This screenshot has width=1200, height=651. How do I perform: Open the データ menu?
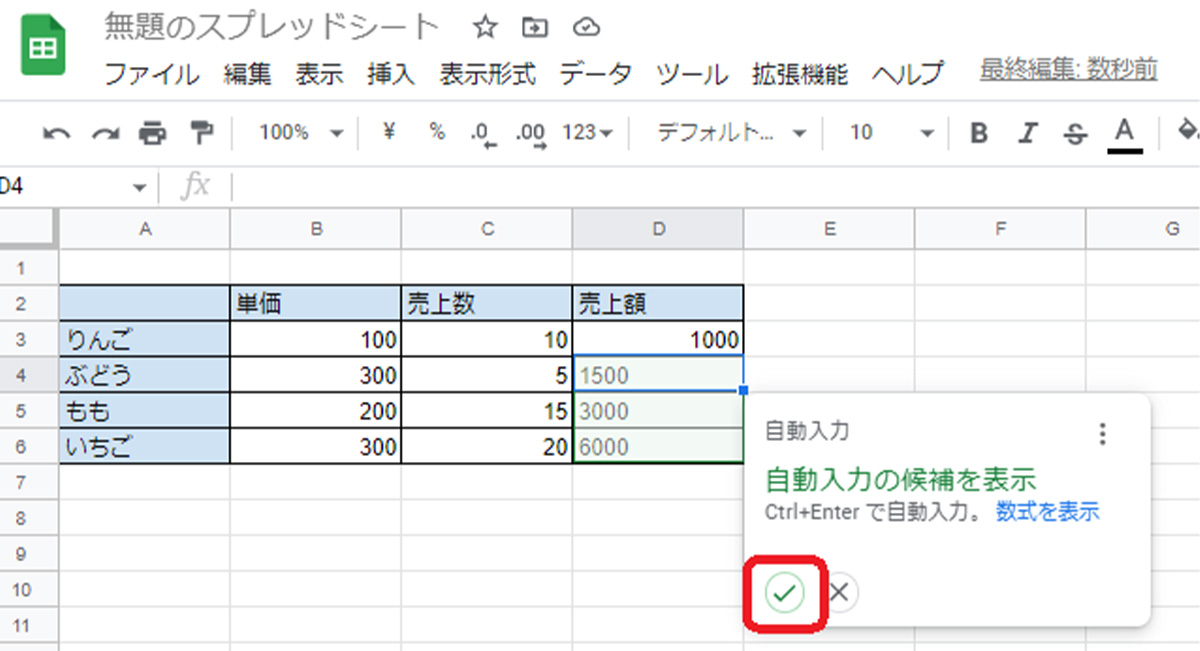tap(596, 74)
